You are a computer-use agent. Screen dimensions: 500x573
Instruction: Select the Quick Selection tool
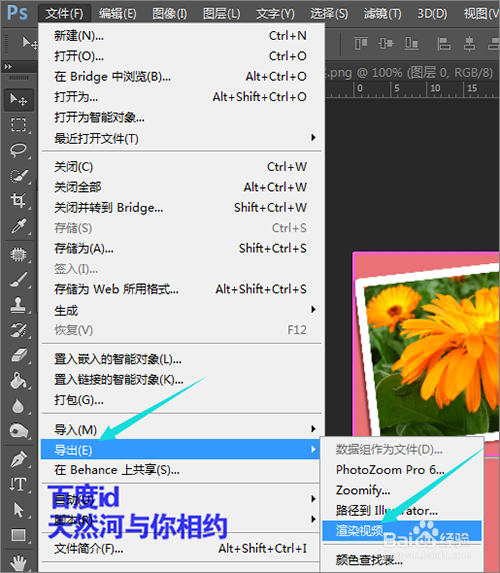(x=18, y=175)
